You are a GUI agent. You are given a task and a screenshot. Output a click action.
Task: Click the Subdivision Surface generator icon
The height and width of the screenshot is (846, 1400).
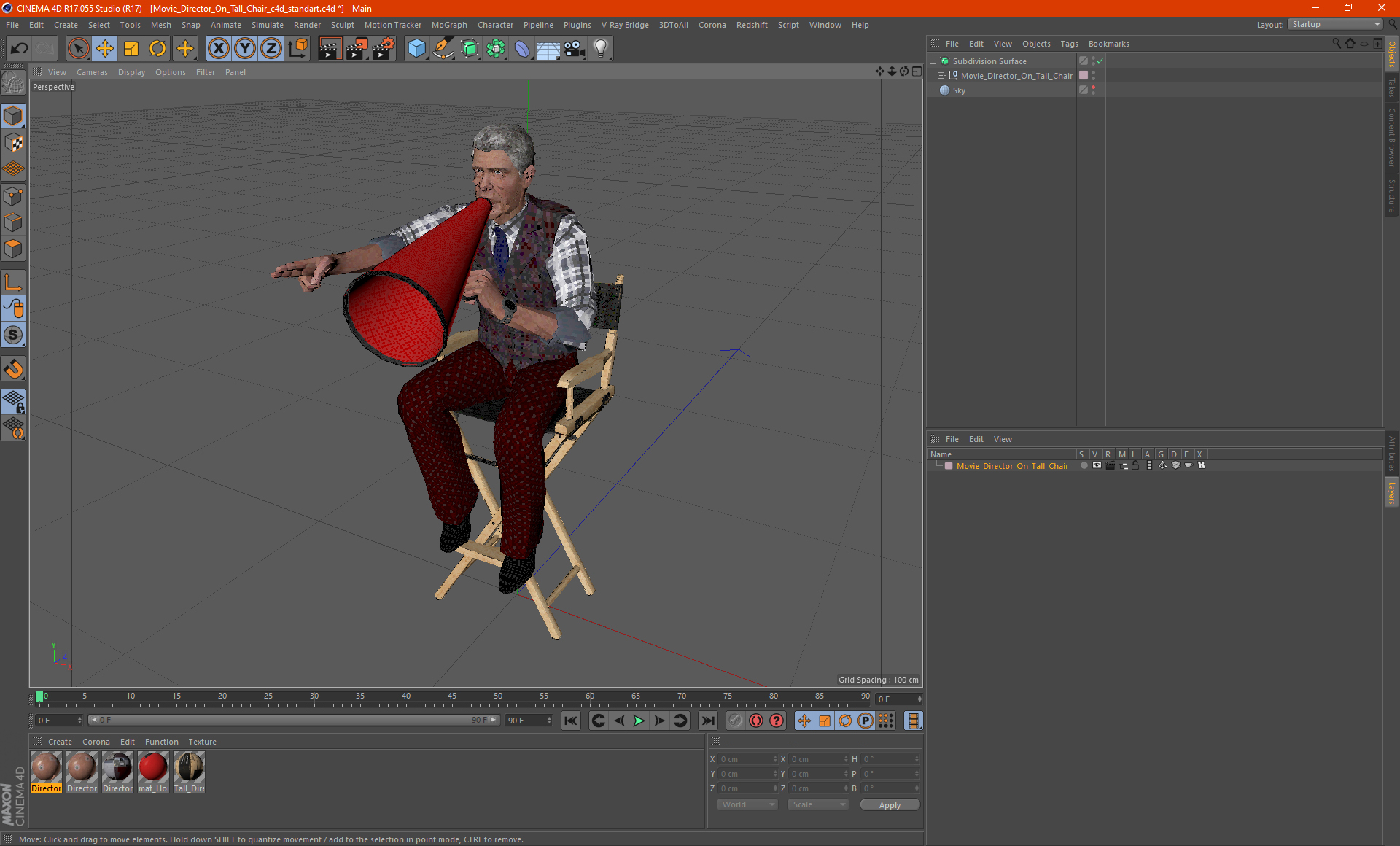point(470,49)
